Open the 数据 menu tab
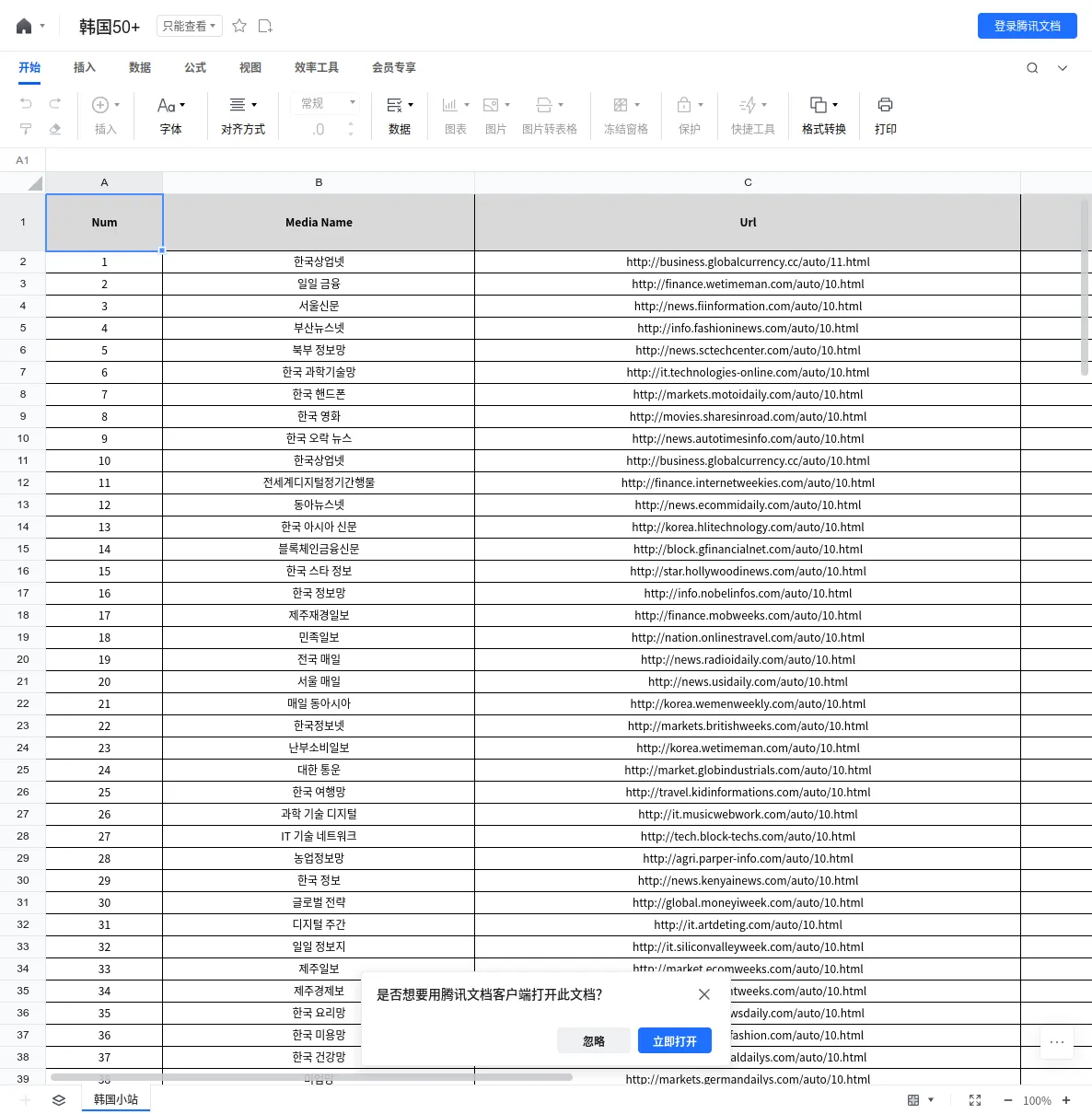The height and width of the screenshot is (1114, 1092). [140, 68]
